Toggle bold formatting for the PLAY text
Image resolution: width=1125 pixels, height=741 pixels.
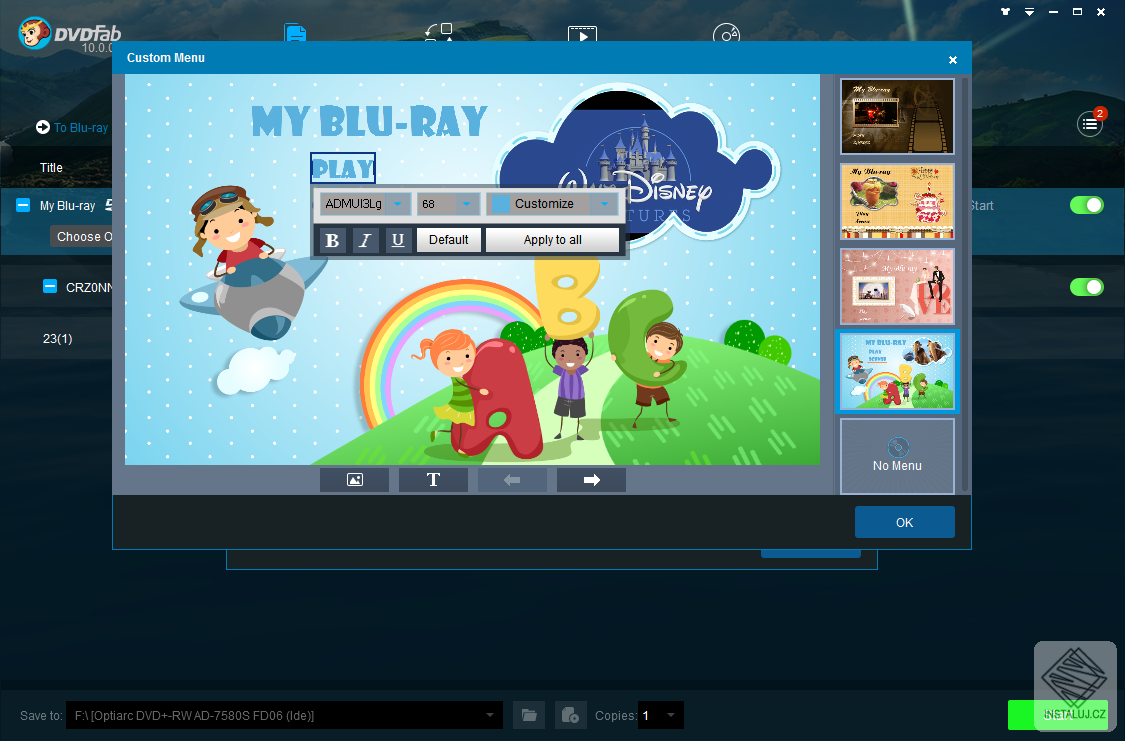332,240
